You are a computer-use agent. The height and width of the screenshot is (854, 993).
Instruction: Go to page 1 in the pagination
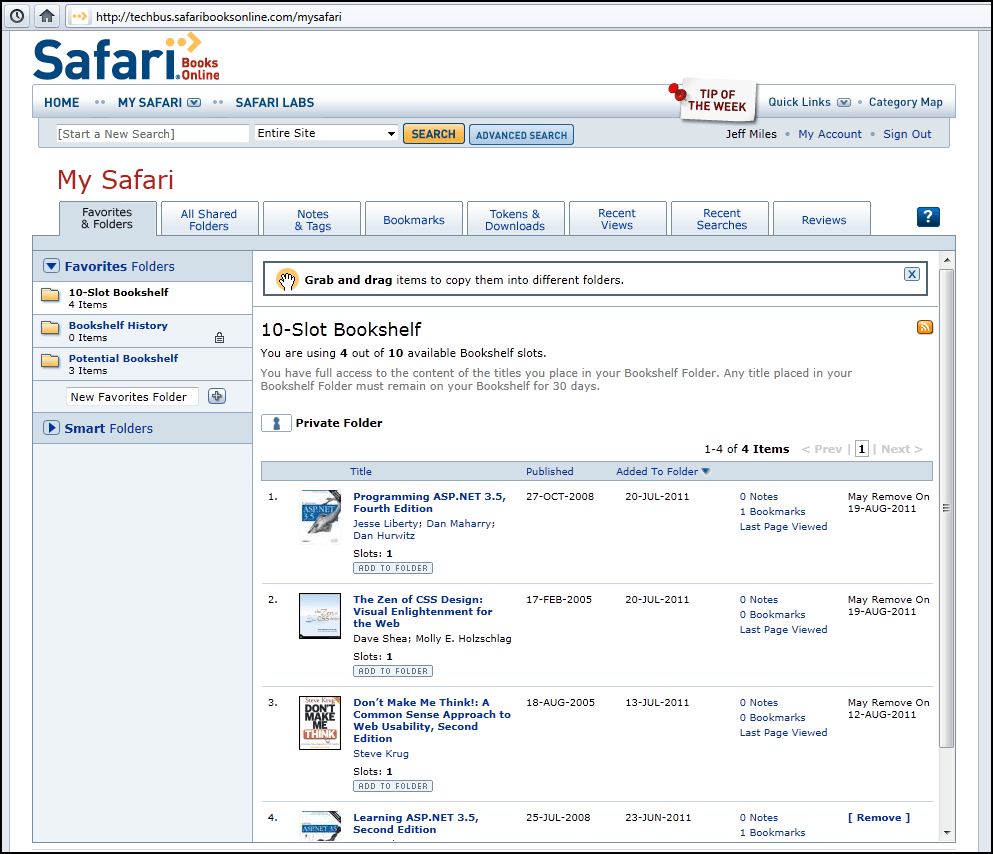(x=861, y=449)
